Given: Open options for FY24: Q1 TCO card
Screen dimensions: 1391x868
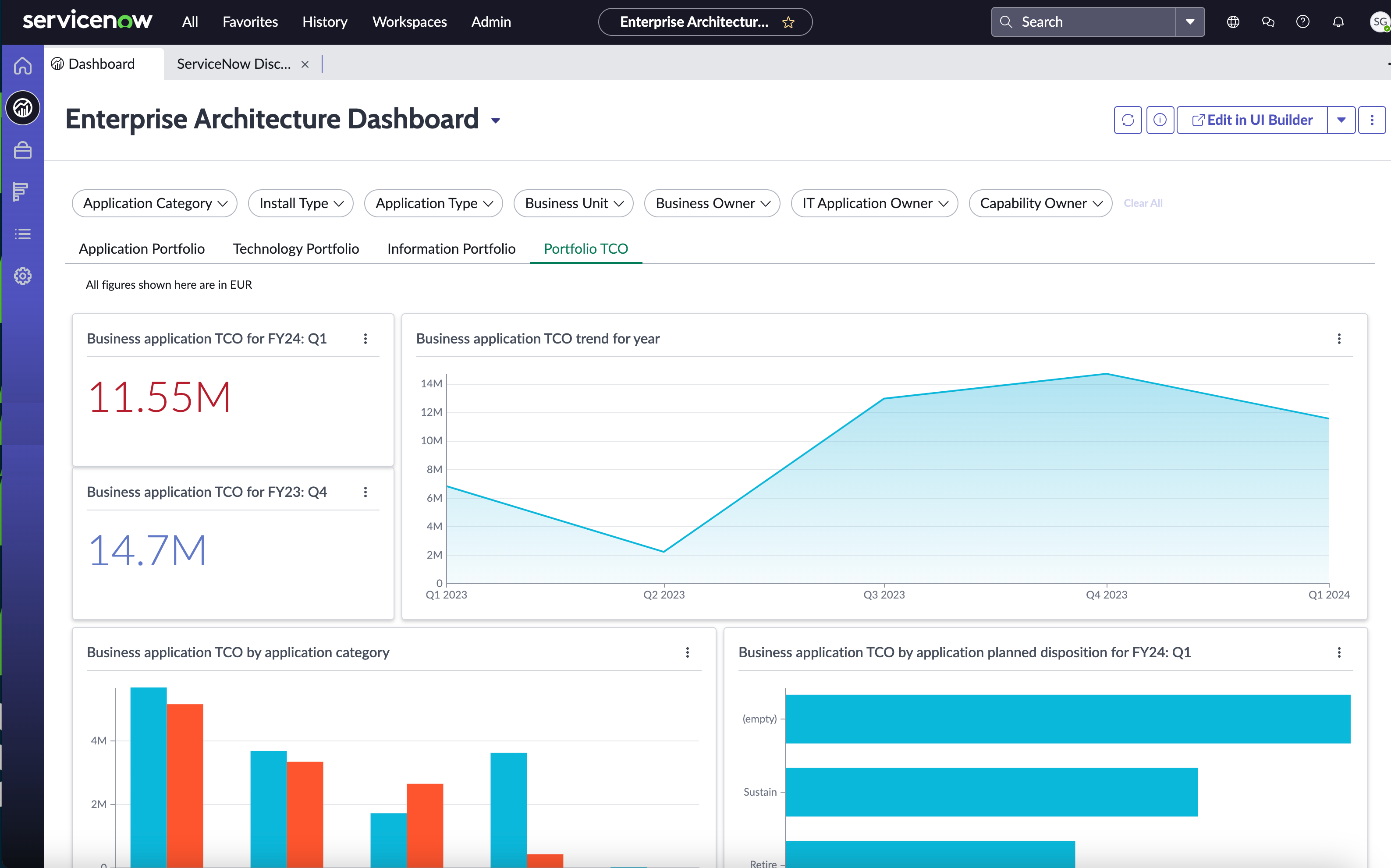Looking at the screenshot, I should 365,339.
